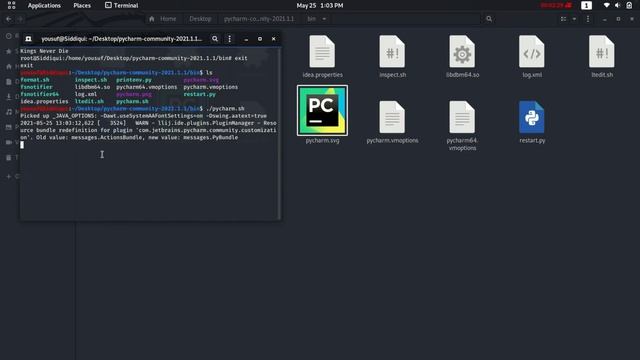Navigate to Desktop in path bar

click(200, 19)
